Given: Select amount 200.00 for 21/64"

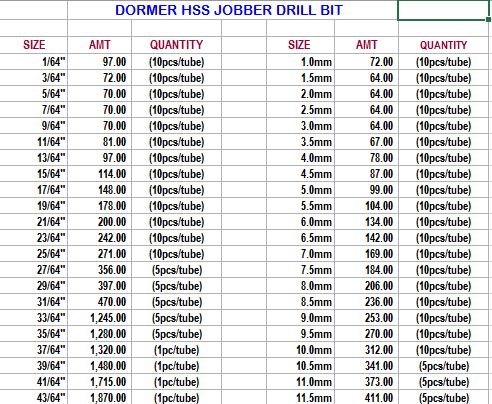Looking at the screenshot, I should click(x=99, y=222).
